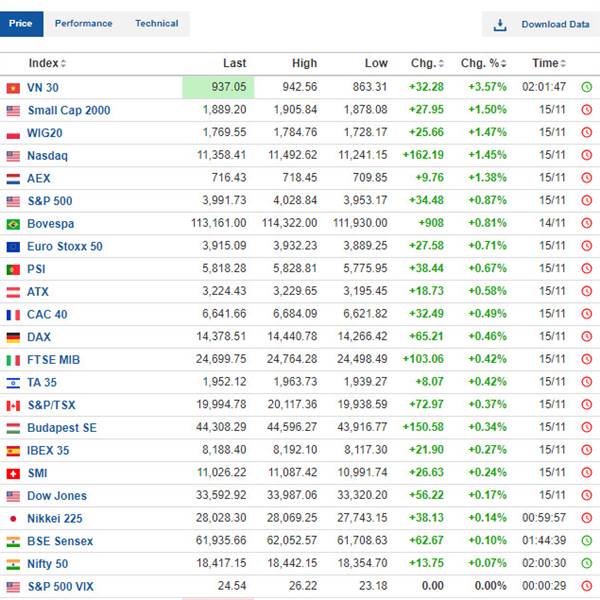This screenshot has width=600, height=600.
Task: Click the red clock icon in Small Cap 2000 row
Action: 586,110
